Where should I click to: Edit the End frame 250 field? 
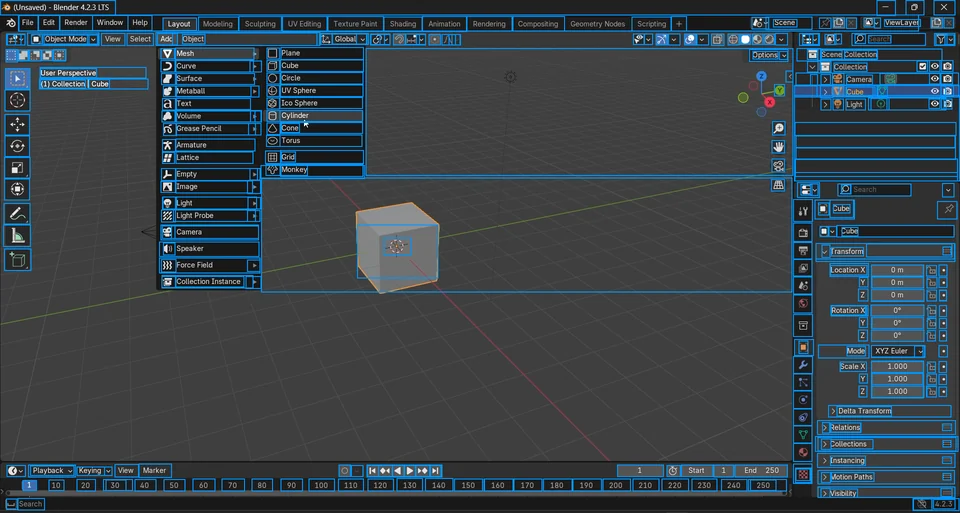761,471
